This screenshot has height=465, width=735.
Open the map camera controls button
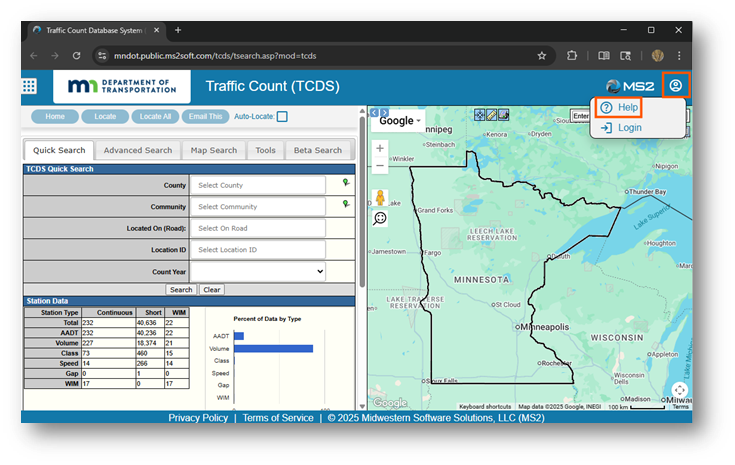click(x=680, y=389)
